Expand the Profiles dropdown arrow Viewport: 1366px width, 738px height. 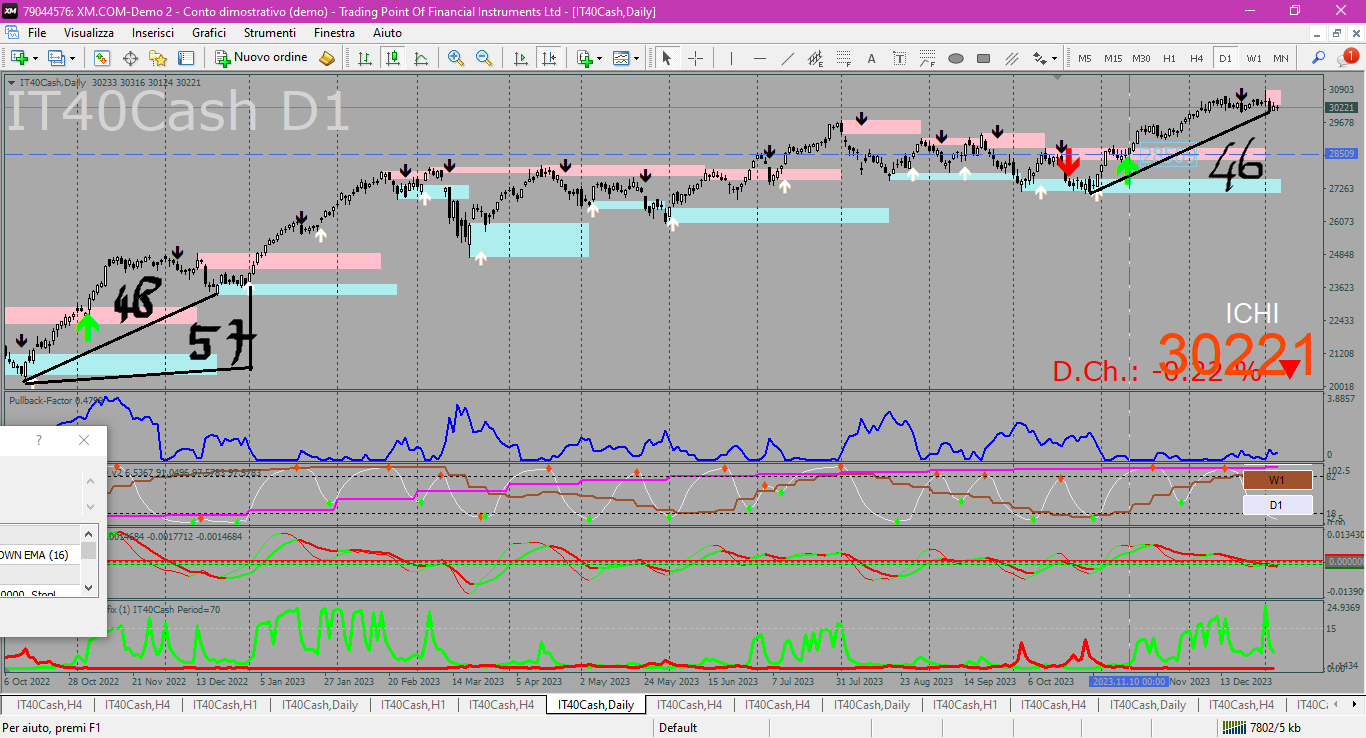click(x=73, y=58)
